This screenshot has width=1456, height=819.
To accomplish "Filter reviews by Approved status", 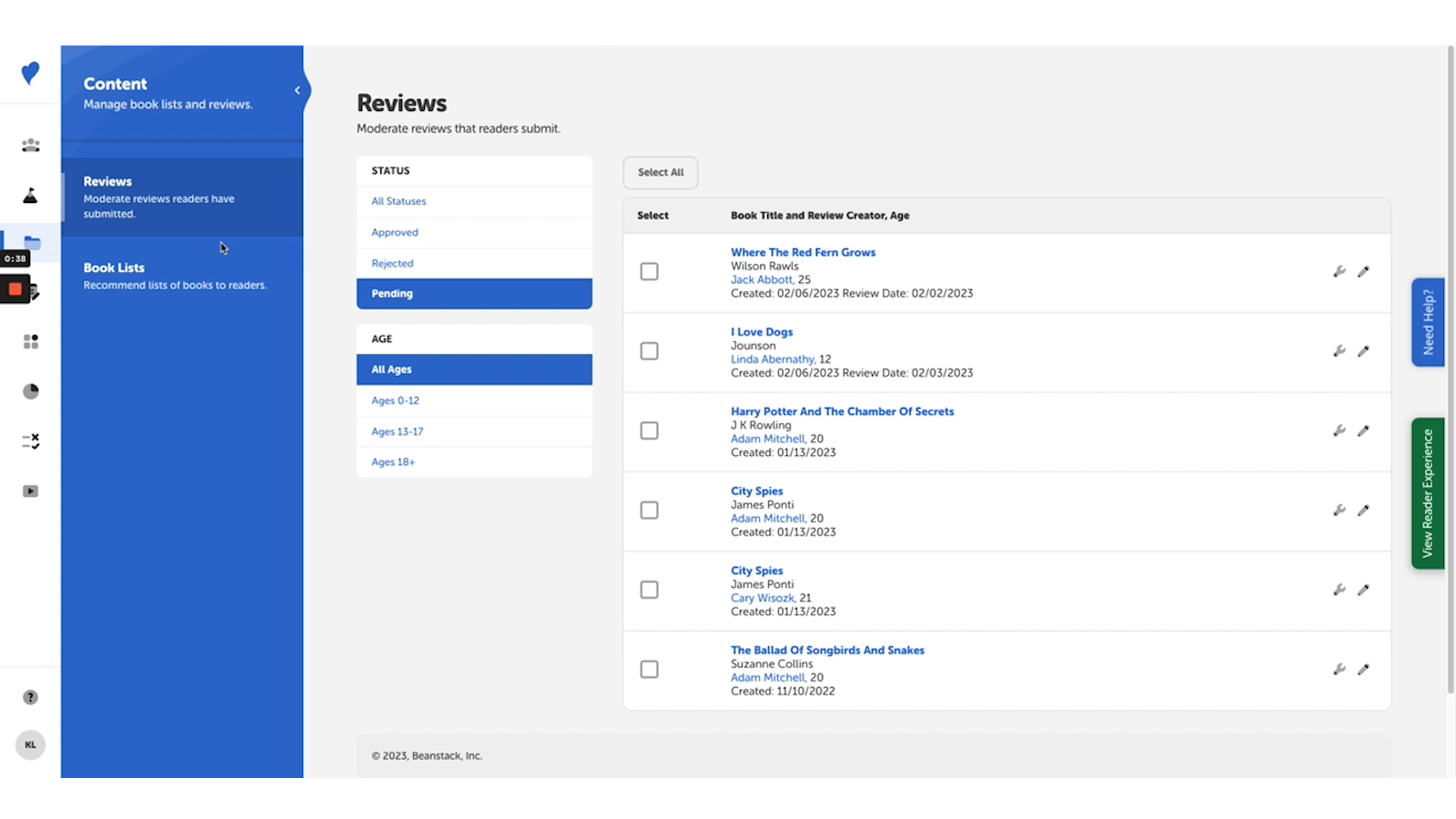I will (x=394, y=232).
